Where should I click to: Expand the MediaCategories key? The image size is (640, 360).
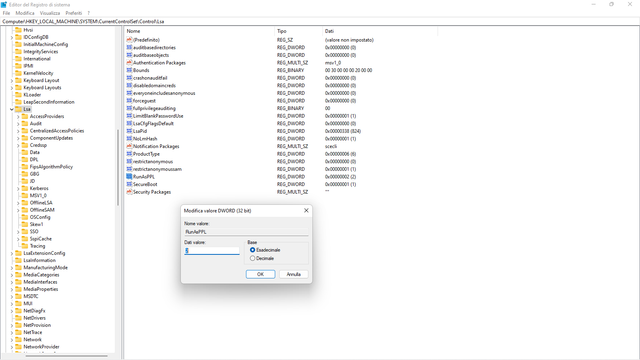click(12, 275)
